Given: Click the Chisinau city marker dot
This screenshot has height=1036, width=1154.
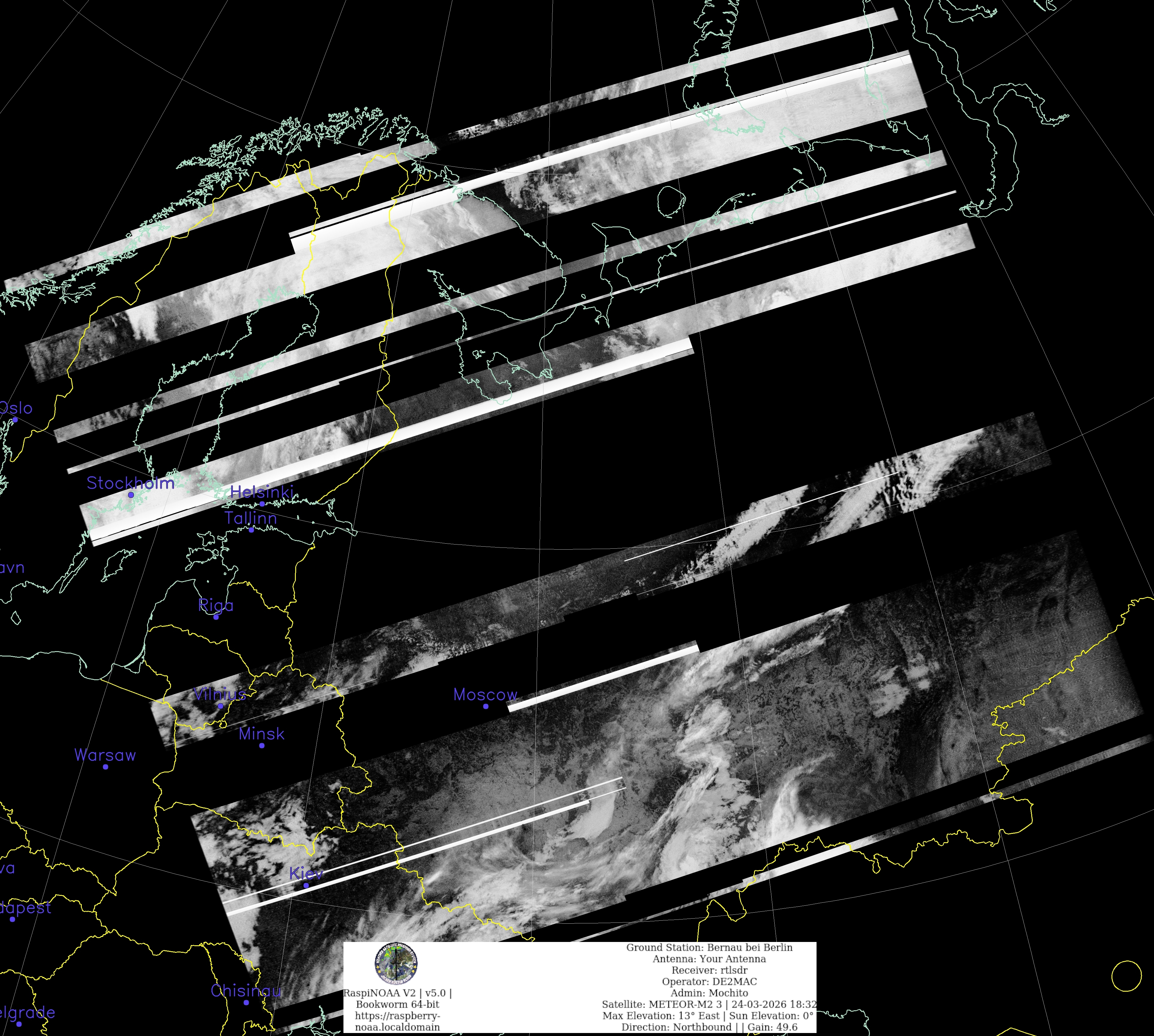Looking at the screenshot, I should click(x=246, y=1002).
